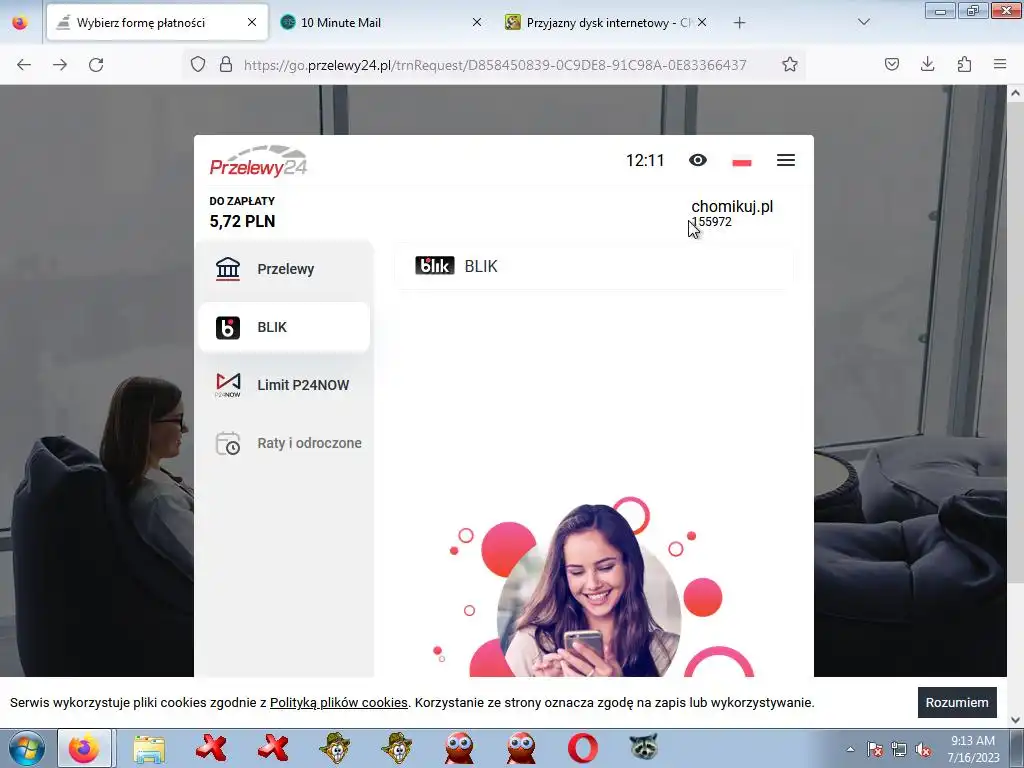Open Opera browser from taskbar

coord(583,748)
